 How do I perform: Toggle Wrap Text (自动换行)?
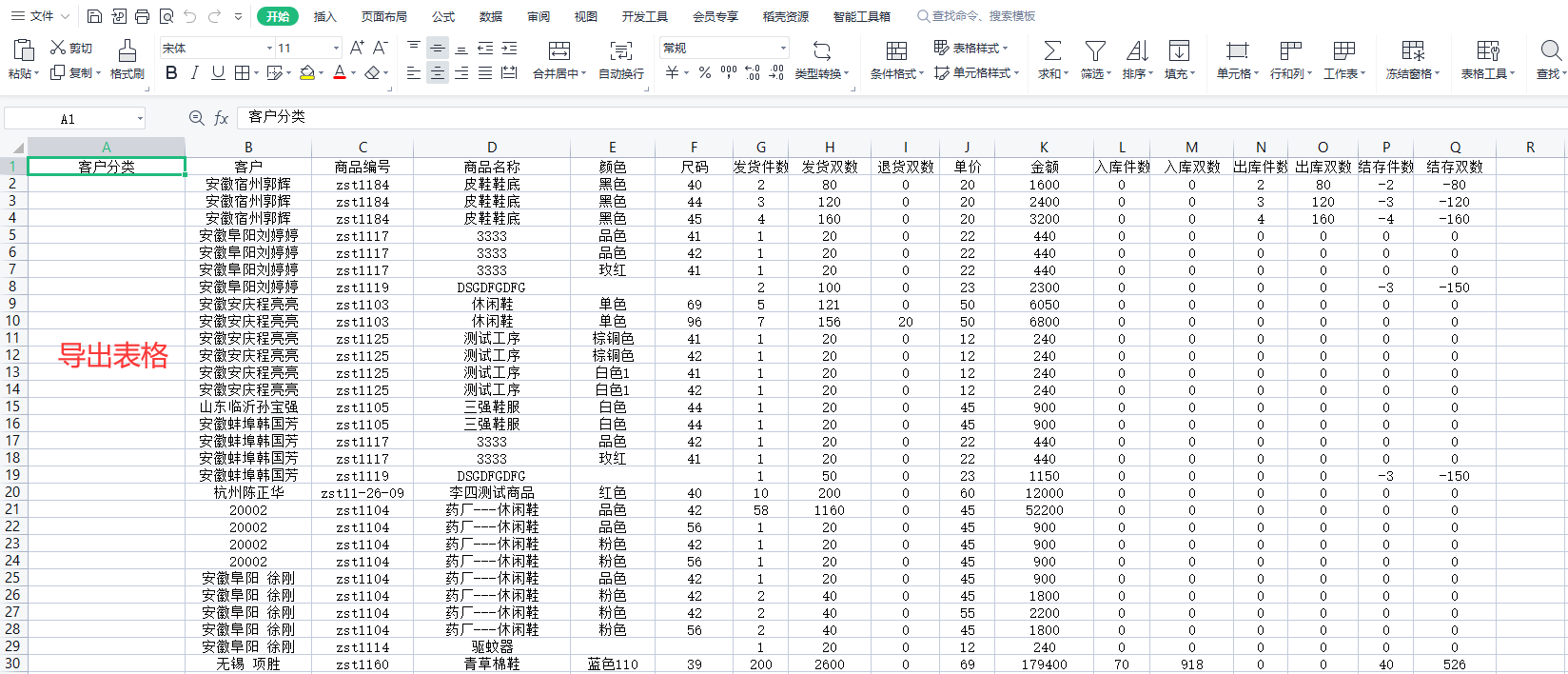pyautogui.click(x=620, y=50)
